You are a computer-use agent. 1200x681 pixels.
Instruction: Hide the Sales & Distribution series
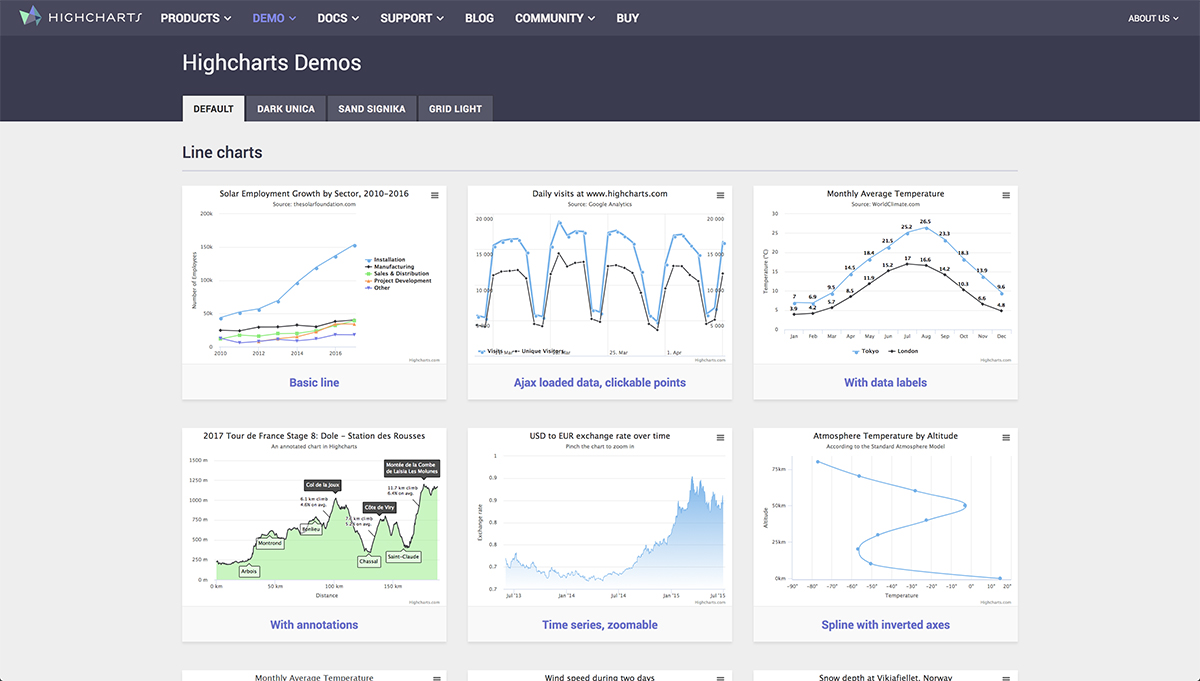point(397,274)
